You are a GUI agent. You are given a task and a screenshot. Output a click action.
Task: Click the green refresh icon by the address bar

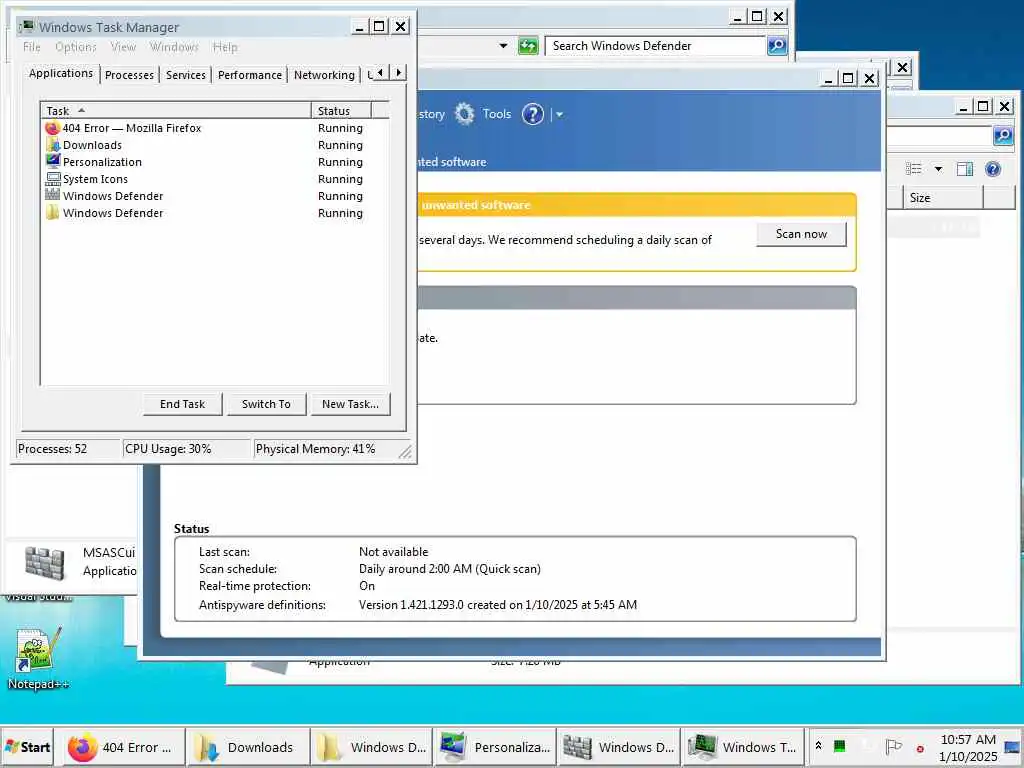point(528,46)
